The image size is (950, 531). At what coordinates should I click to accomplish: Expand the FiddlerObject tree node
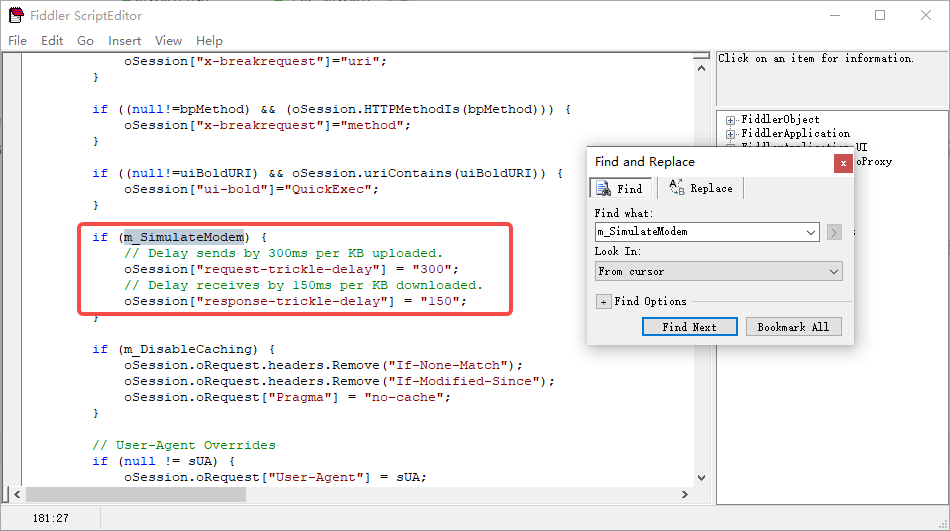(x=731, y=120)
